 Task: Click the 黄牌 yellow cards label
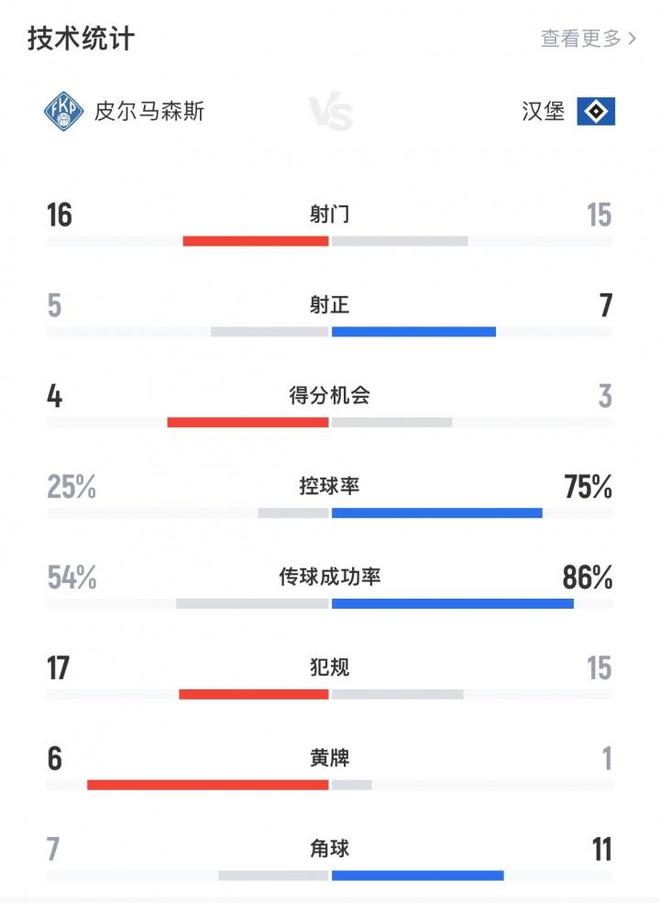[x=330, y=757]
